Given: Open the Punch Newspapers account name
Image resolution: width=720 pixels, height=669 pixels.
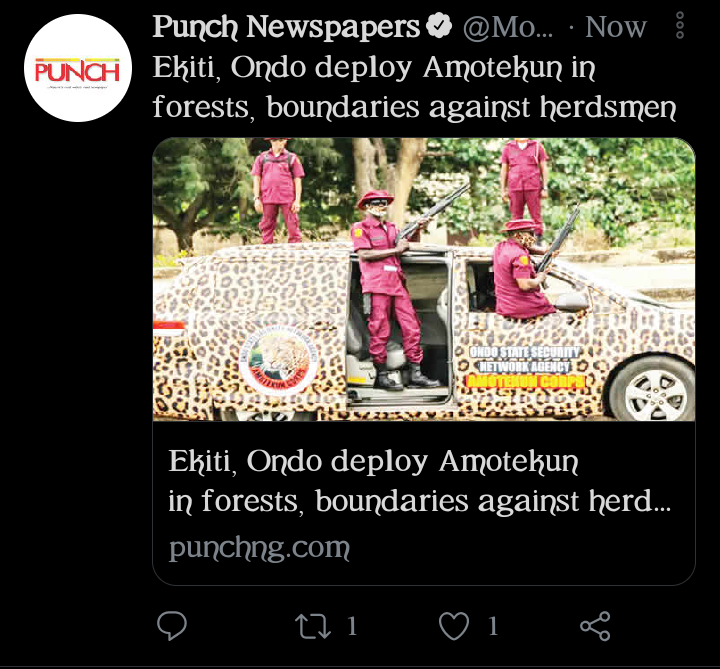Looking at the screenshot, I should (x=286, y=27).
